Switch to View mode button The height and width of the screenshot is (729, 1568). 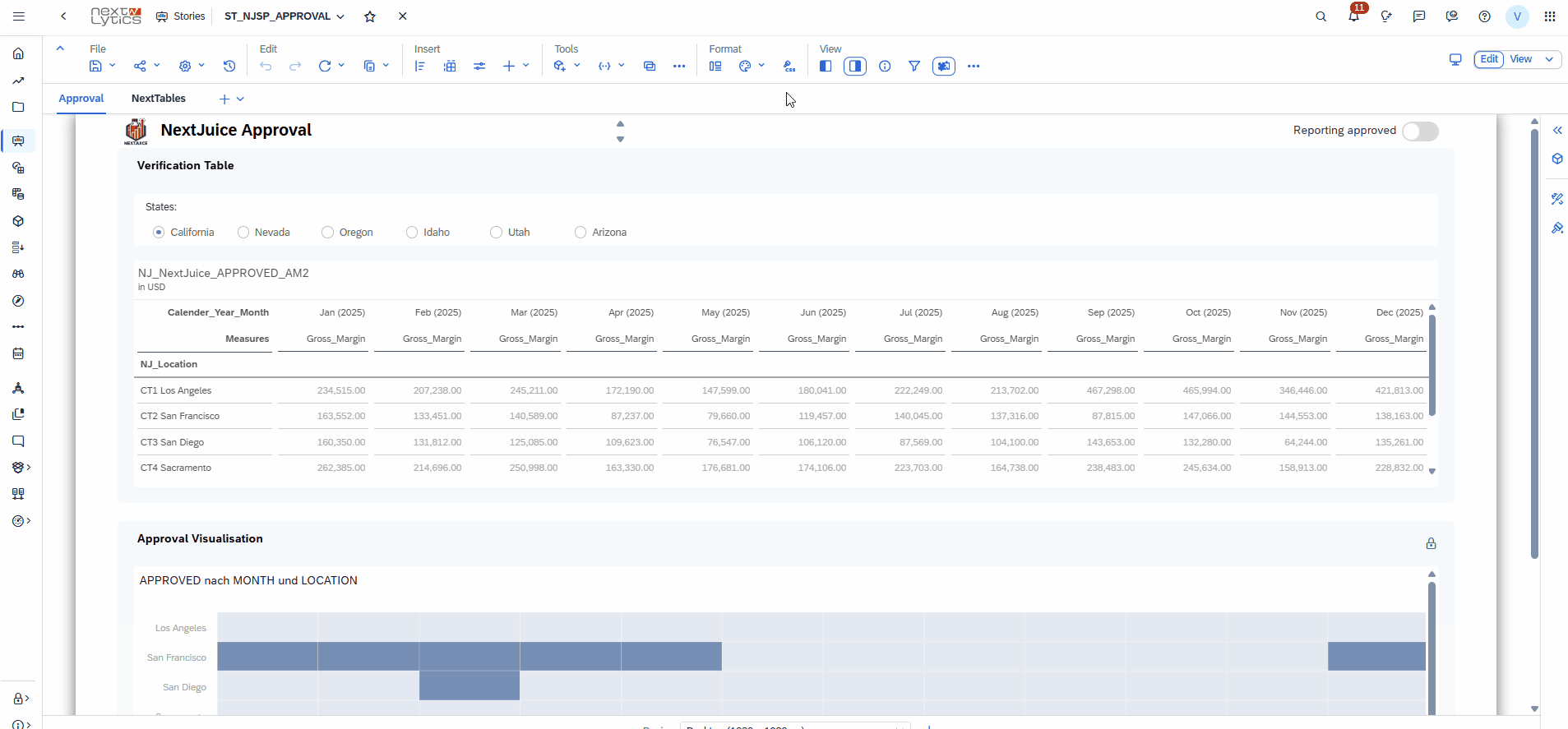[x=1521, y=59]
